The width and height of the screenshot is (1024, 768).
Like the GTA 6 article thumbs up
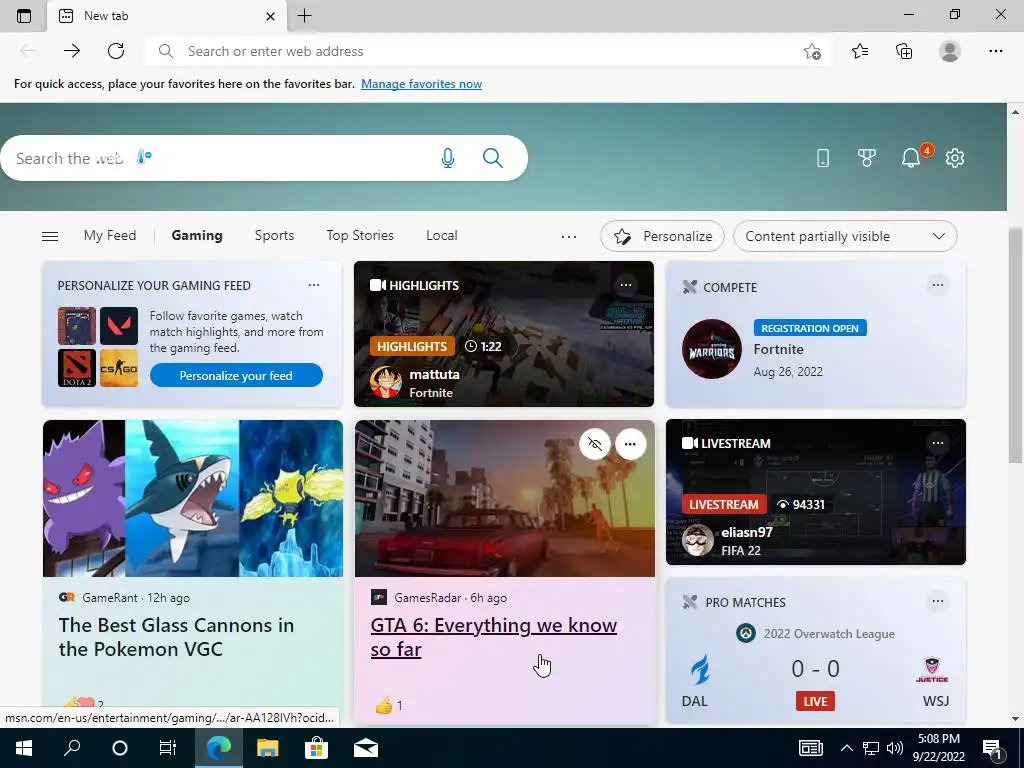384,705
